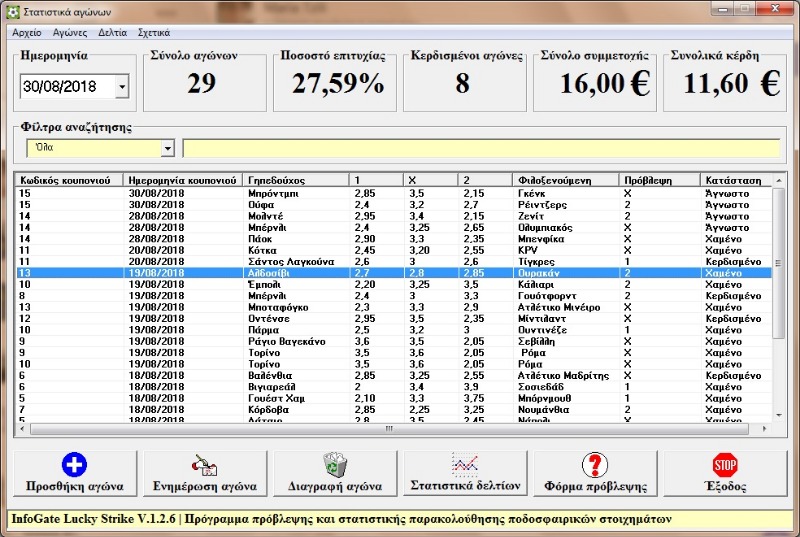Click the red question mark Φόρμα πρόβλεψης icon
The height and width of the screenshot is (537, 800).
click(595, 464)
